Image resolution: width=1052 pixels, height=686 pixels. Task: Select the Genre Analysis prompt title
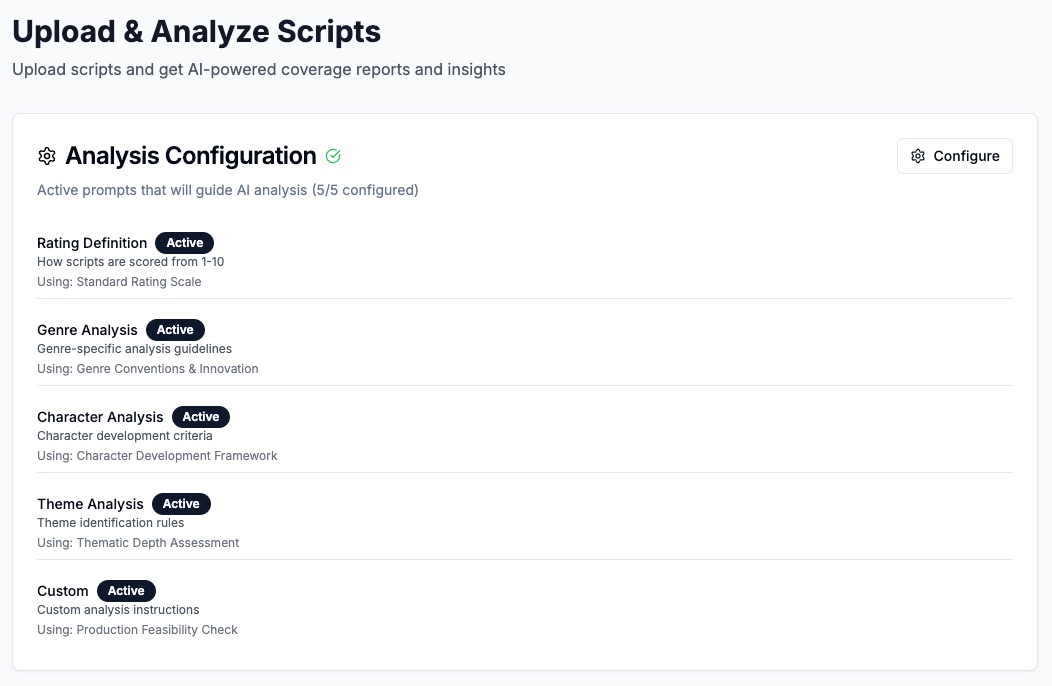87,330
